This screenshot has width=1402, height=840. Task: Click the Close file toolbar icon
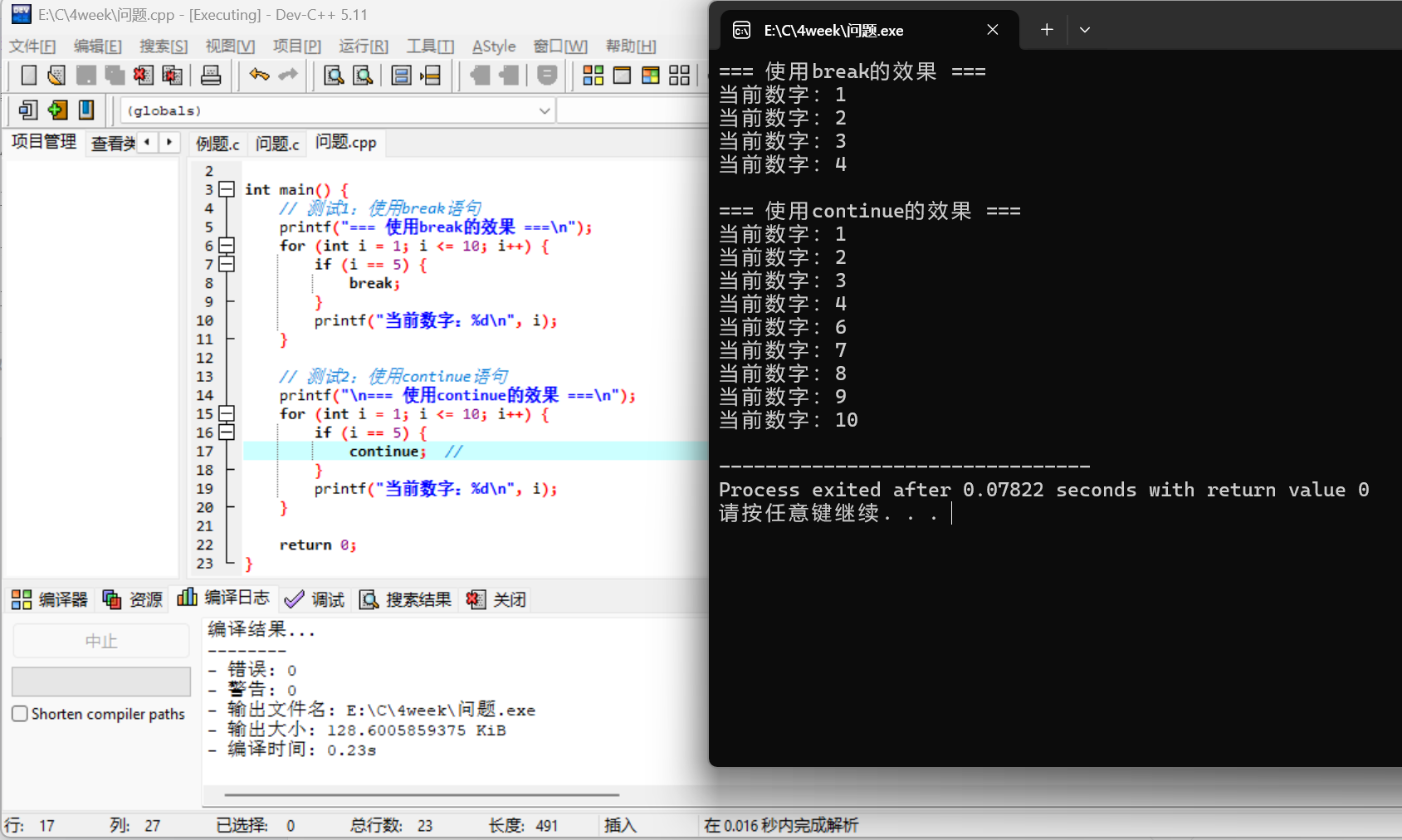[144, 76]
